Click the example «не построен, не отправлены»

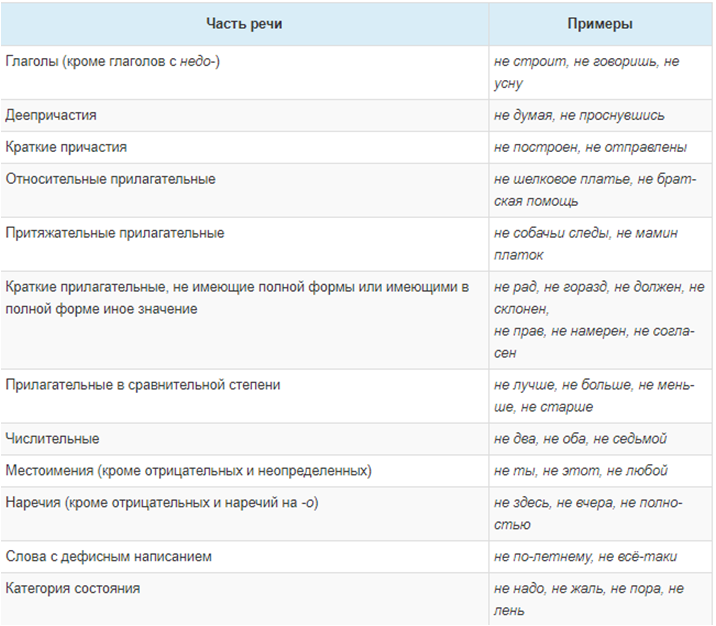click(590, 148)
